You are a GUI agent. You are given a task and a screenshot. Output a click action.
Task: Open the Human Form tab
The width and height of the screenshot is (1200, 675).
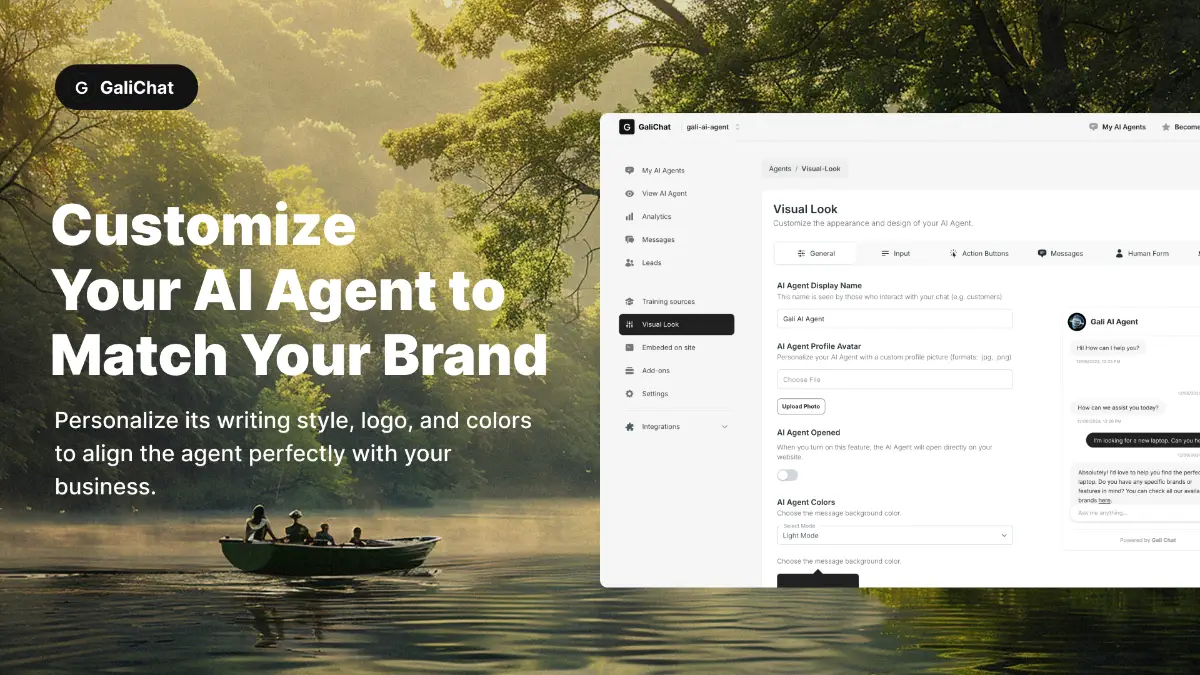(1141, 254)
